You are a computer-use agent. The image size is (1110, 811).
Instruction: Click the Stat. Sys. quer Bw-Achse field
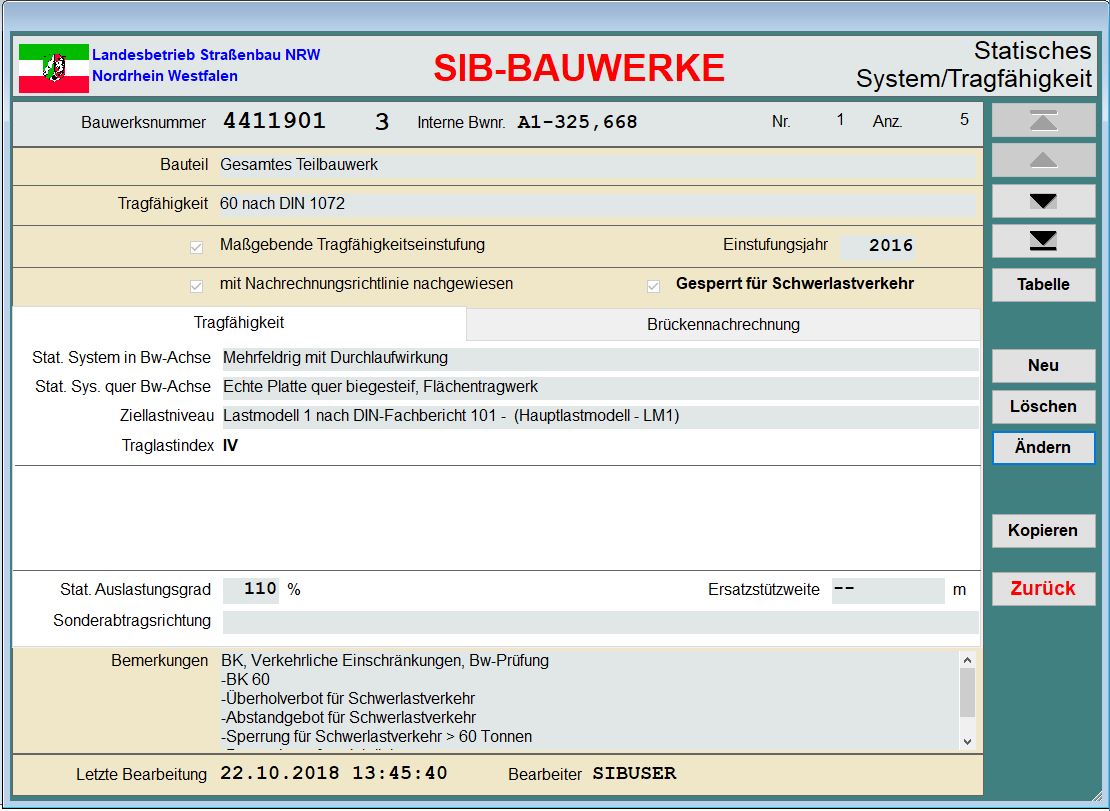coord(600,387)
